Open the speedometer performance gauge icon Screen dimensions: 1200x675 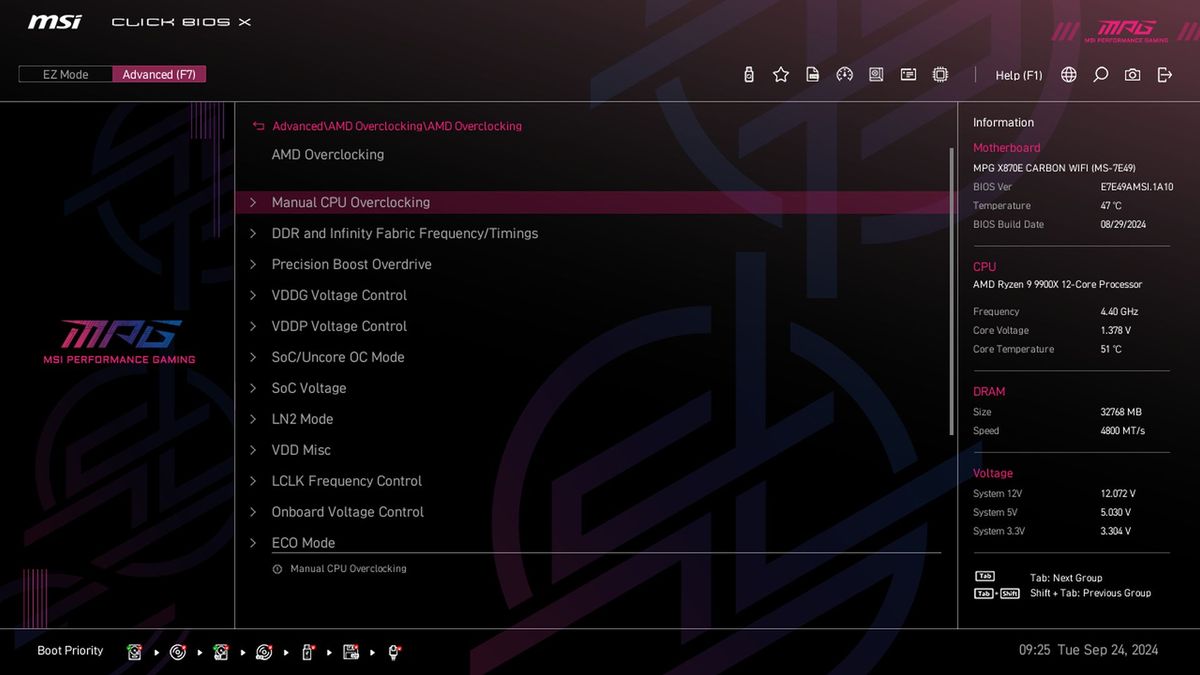pos(845,75)
